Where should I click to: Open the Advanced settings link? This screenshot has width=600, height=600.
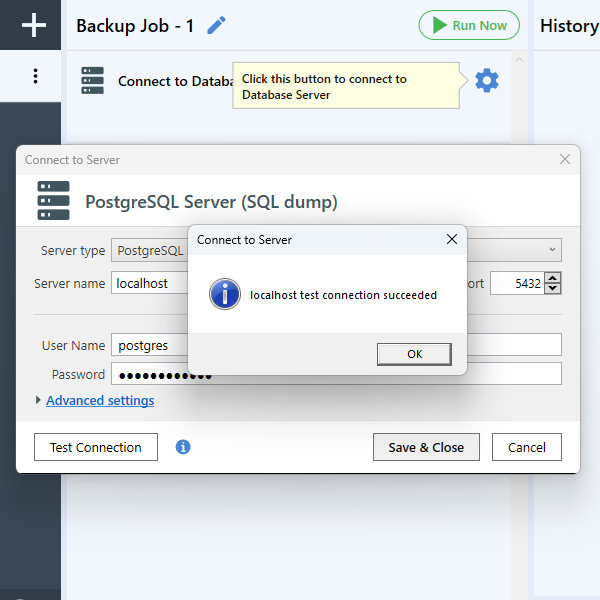pos(100,400)
